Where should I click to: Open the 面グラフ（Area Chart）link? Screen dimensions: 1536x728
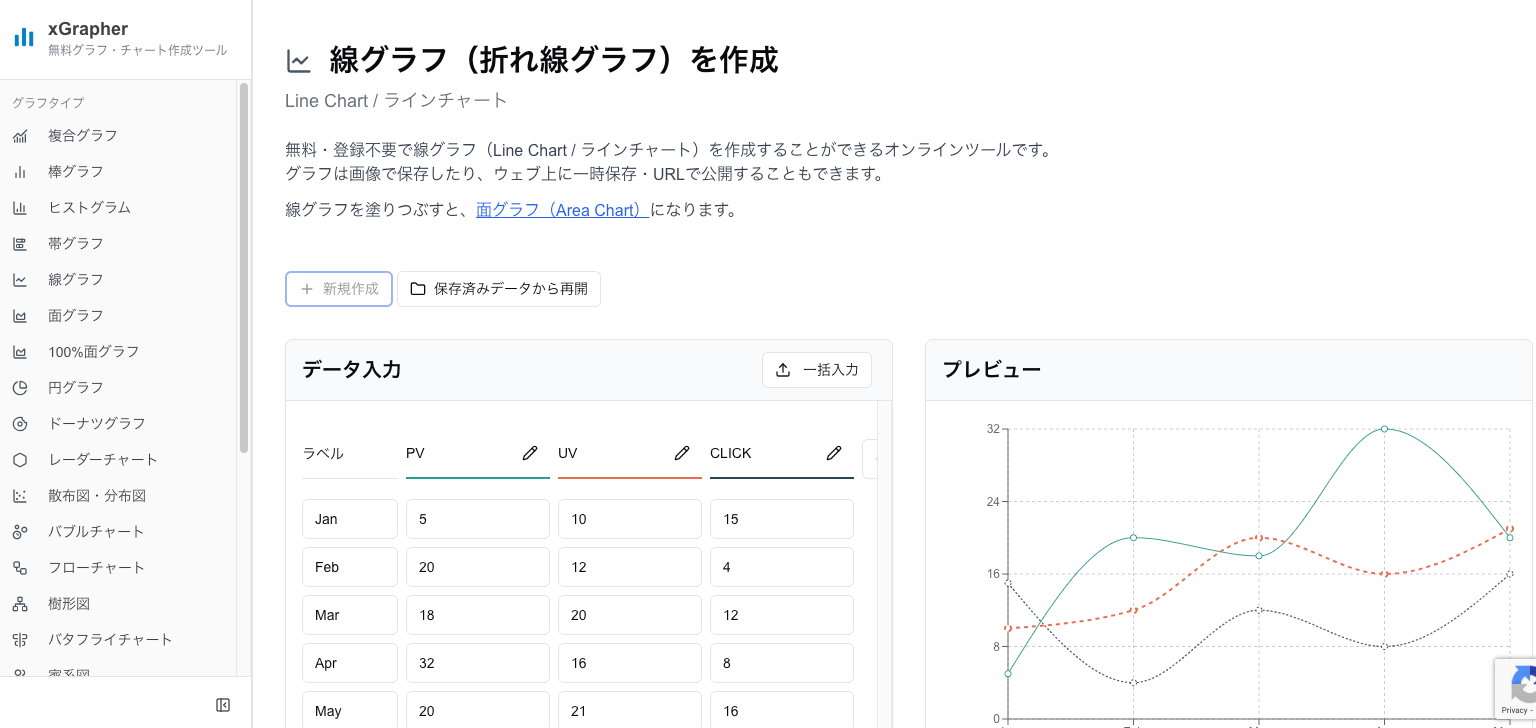pyautogui.click(x=560, y=210)
